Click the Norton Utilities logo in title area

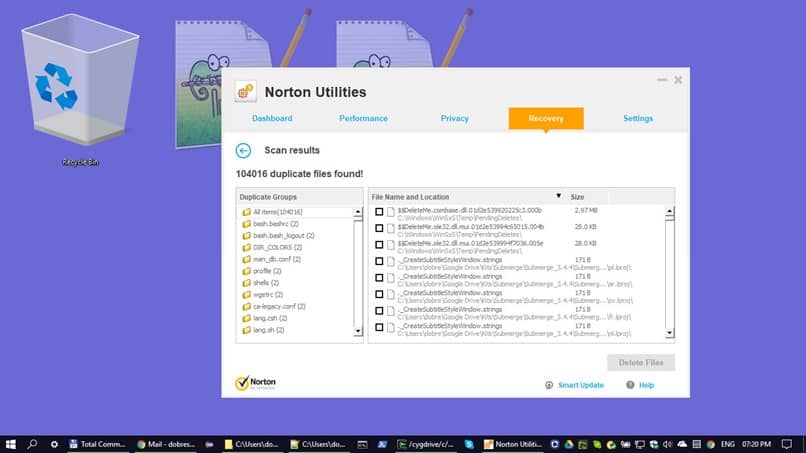246,92
